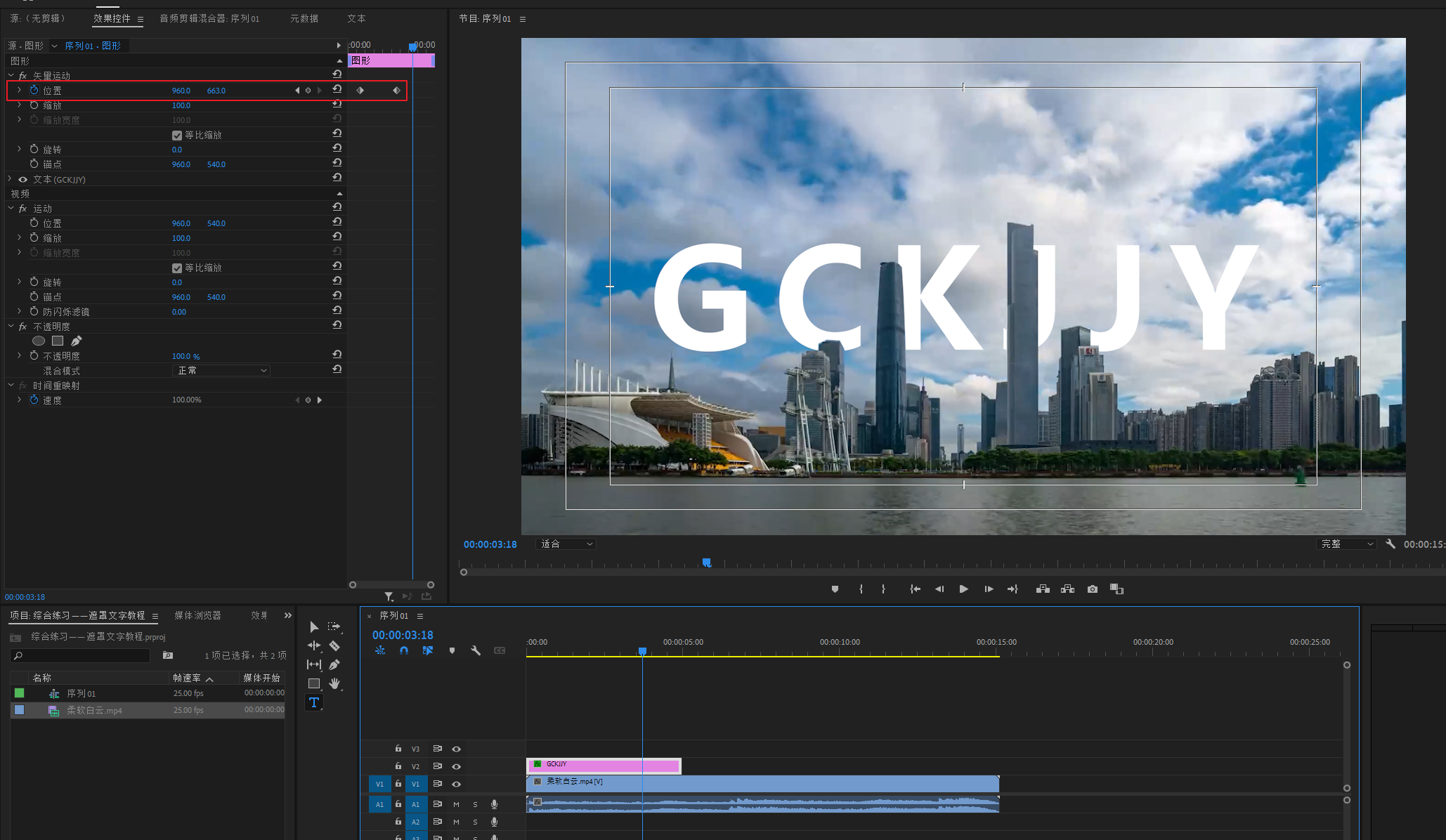Select the Hand tool

pos(334,683)
